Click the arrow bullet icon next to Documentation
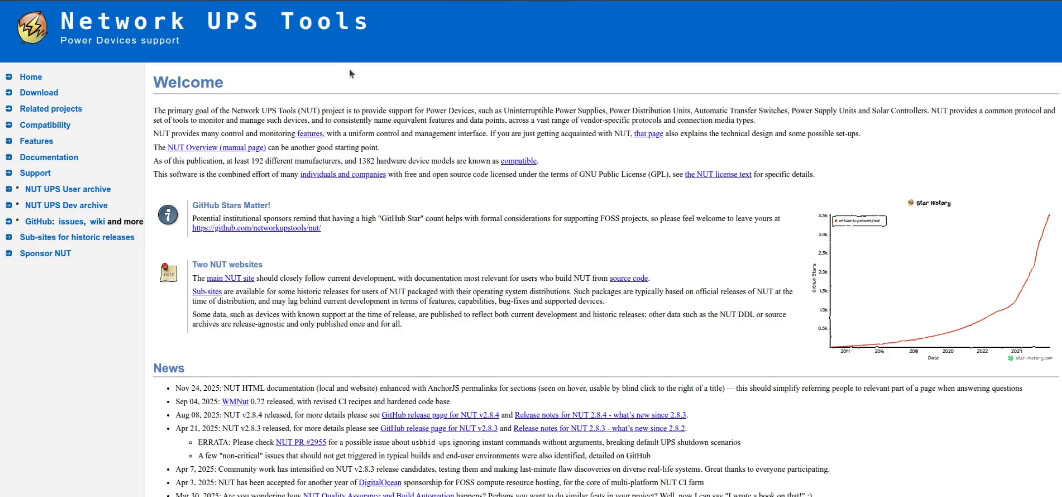 [x=8, y=158]
